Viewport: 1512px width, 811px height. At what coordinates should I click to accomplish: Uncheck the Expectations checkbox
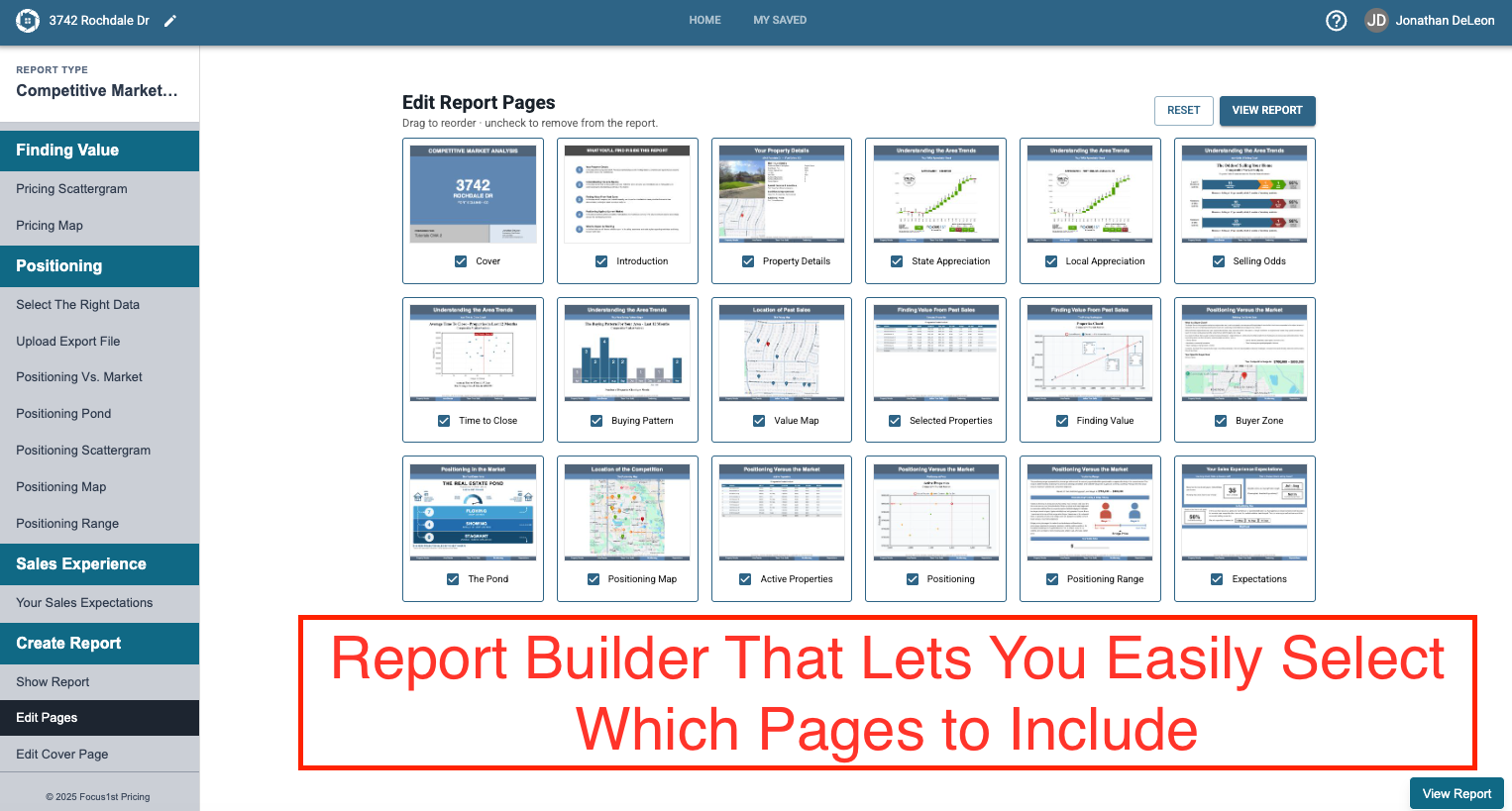pos(1217,579)
